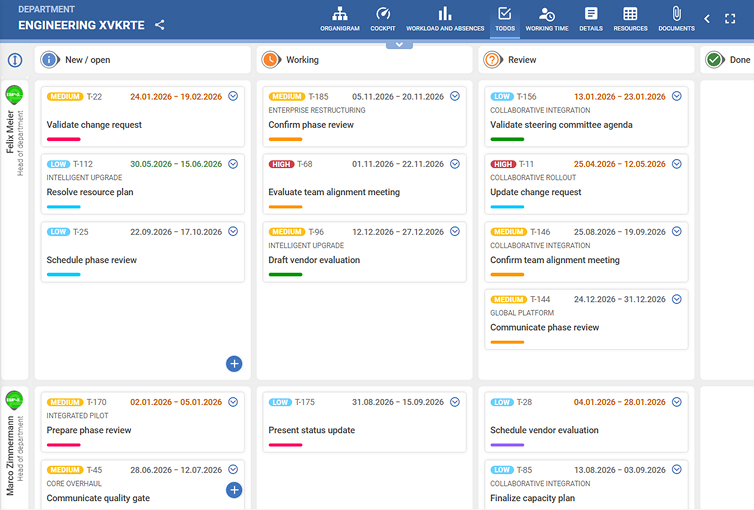Image resolution: width=754 pixels, height=510 pixels.
Task: Click Felix Meier's avatar pin
Action: 14,95
